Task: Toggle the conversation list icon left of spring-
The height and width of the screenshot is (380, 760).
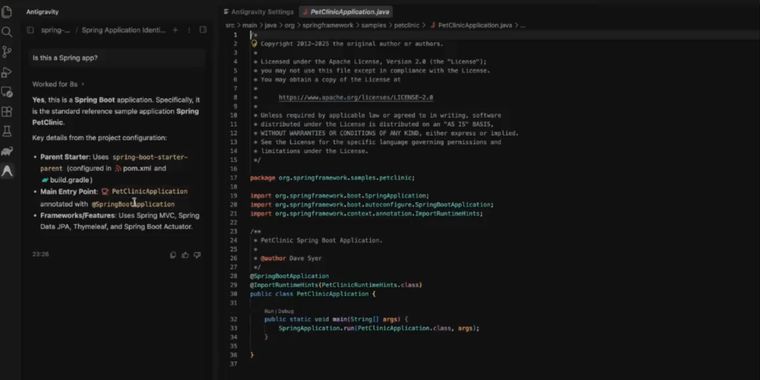Action: tap(30, 30)
